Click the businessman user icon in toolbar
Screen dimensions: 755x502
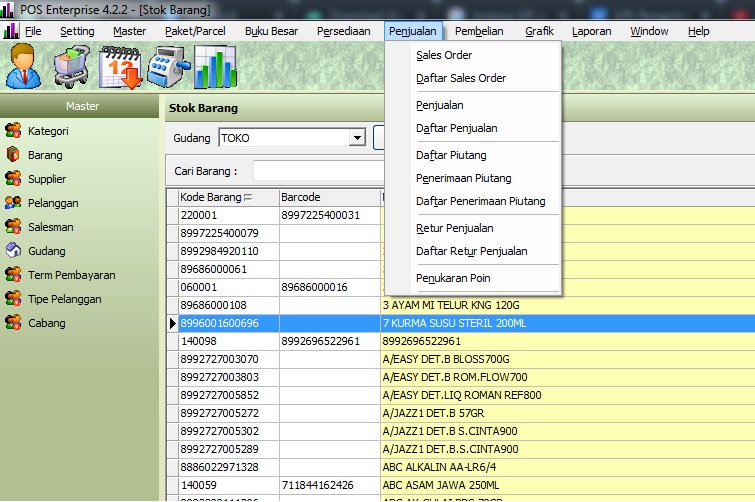click(24, 67)
